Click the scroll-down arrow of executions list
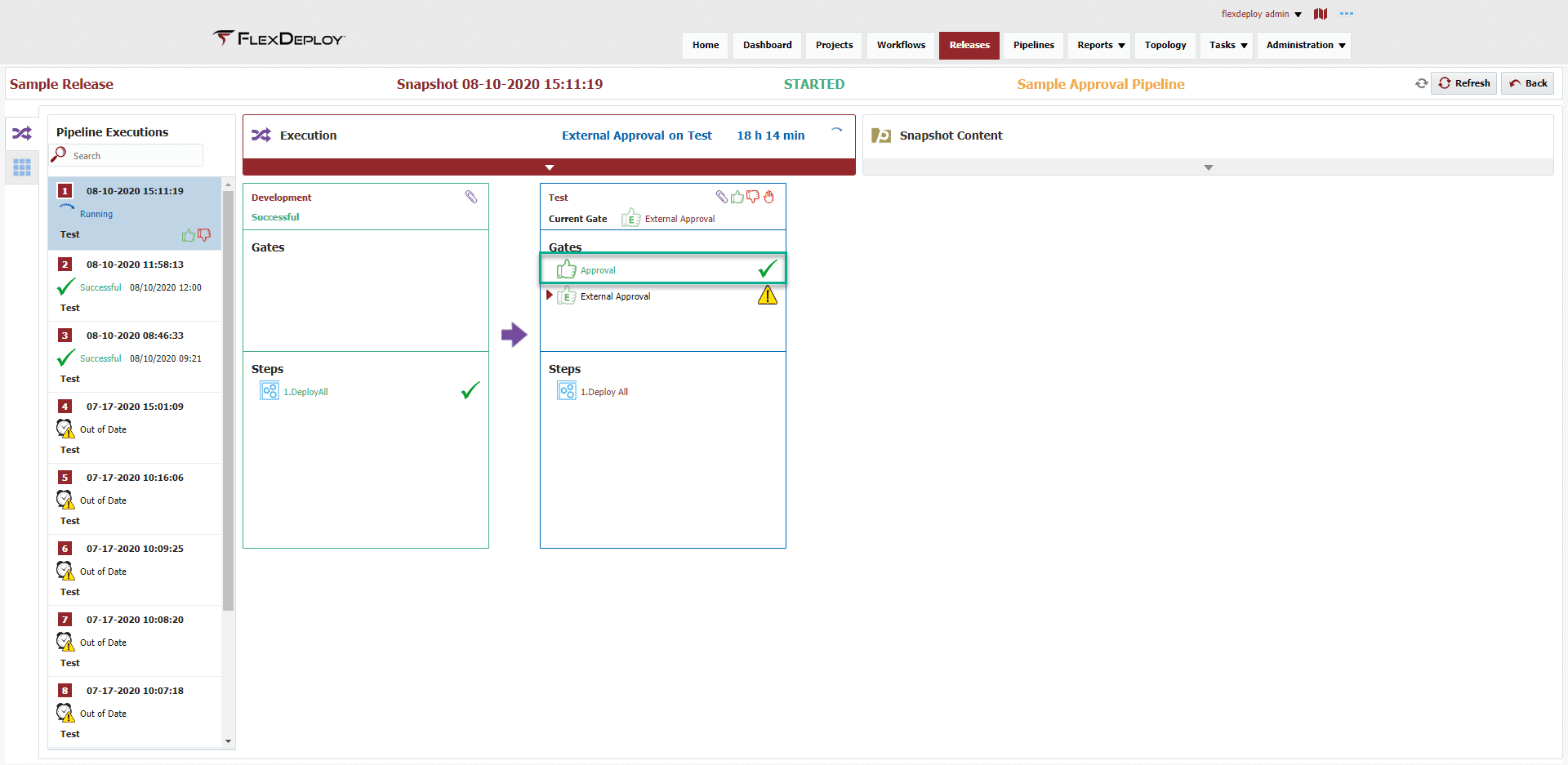 (228, 741)
